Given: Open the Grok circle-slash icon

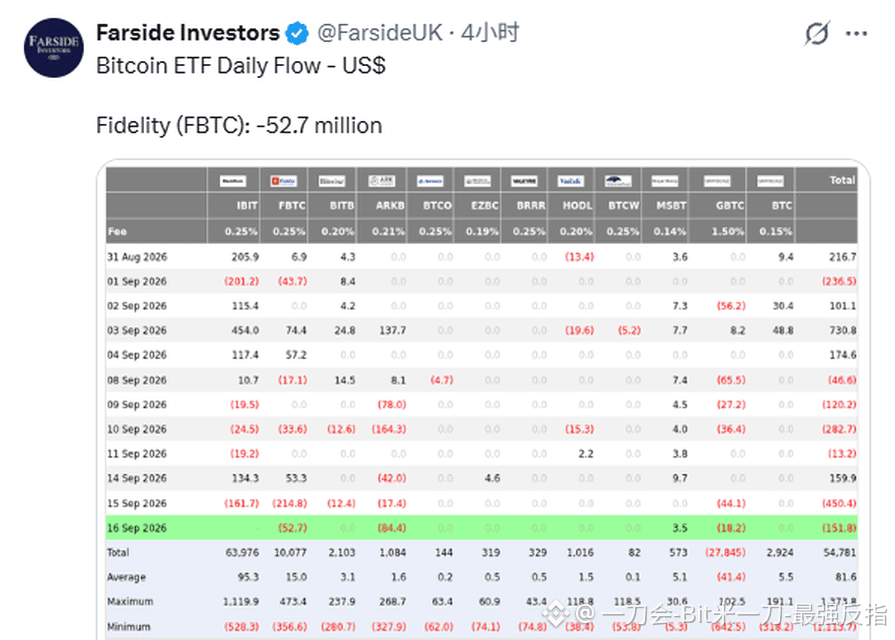Looking at the screenshot, I should click(x=816, y=33).
